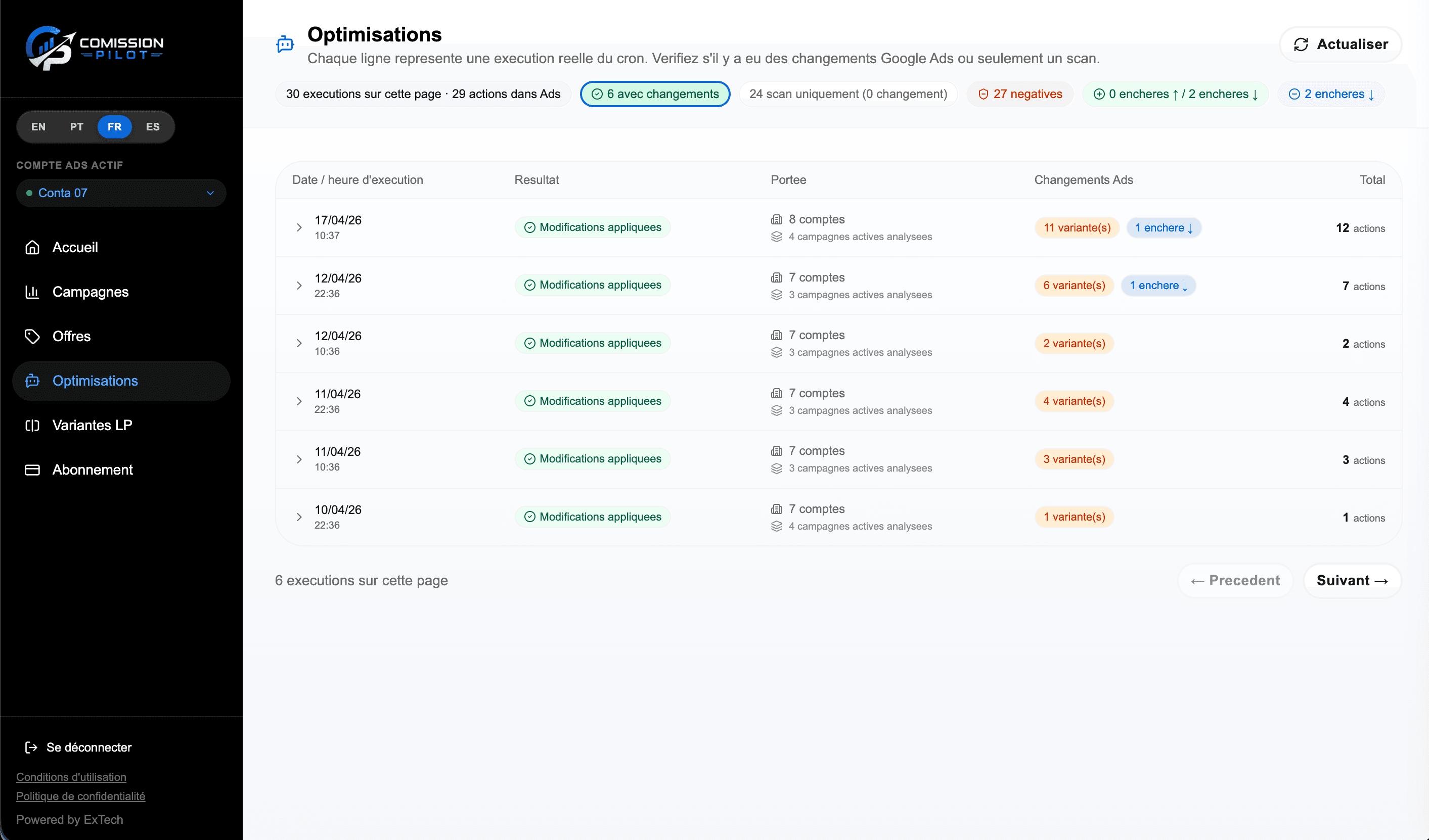Open Abonnement via the card icon

[x=32, y=470]
